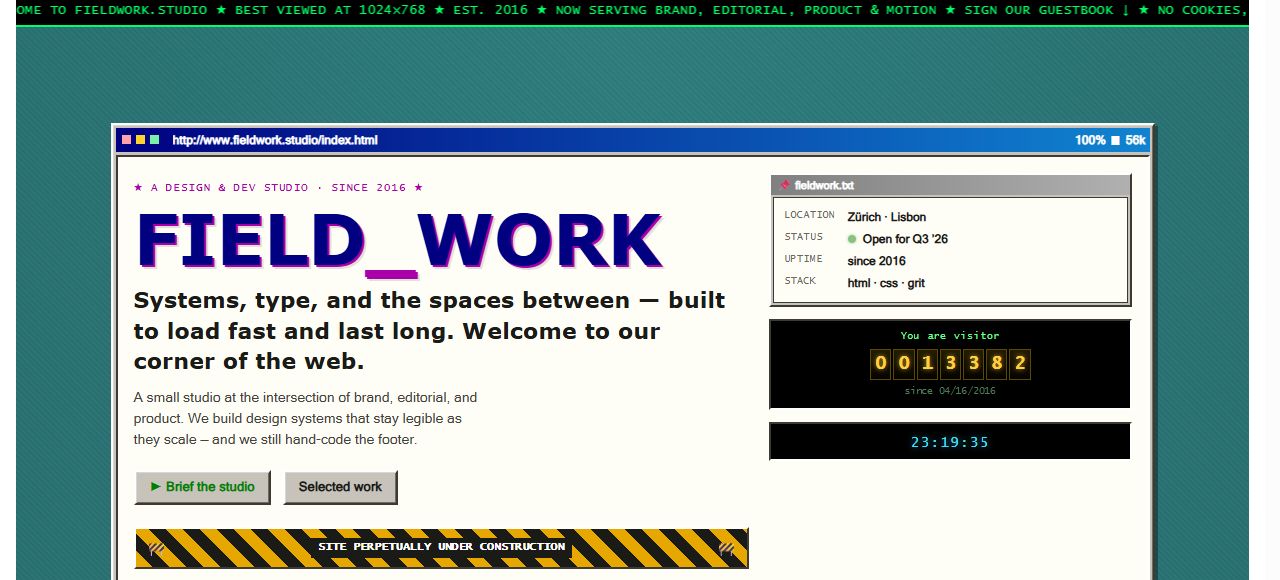1280x580 pixels.
Task: Click the left barrier icon on the construction banner
Action: point(157,548)
